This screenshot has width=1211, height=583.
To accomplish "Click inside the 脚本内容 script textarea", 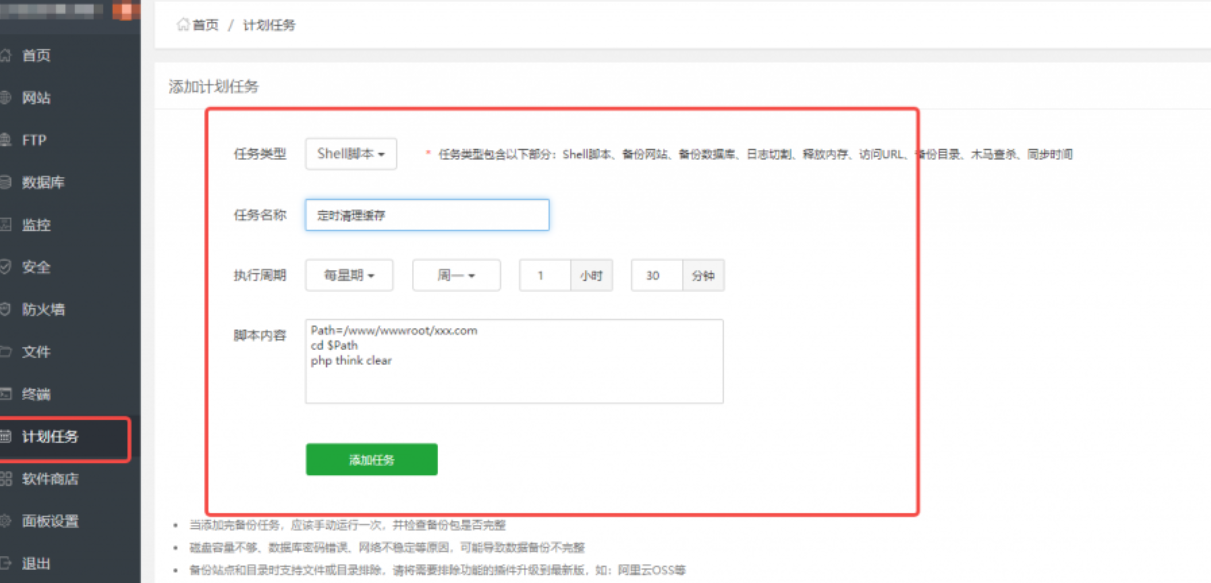I will click(514, 375).
